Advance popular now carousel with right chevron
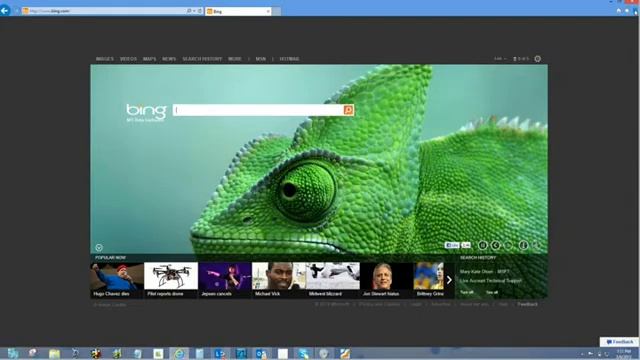The height and width of the screenshot is (360, 640). tap(449, 280)
